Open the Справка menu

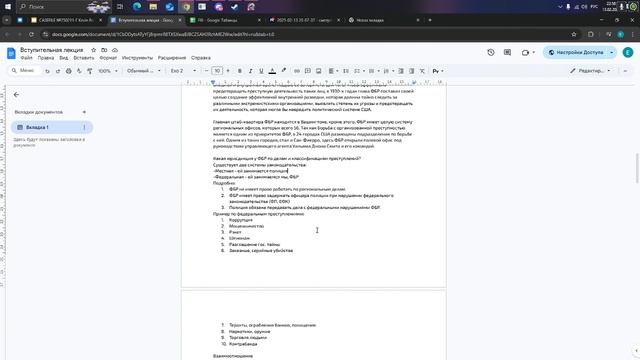tap(201, 58)
